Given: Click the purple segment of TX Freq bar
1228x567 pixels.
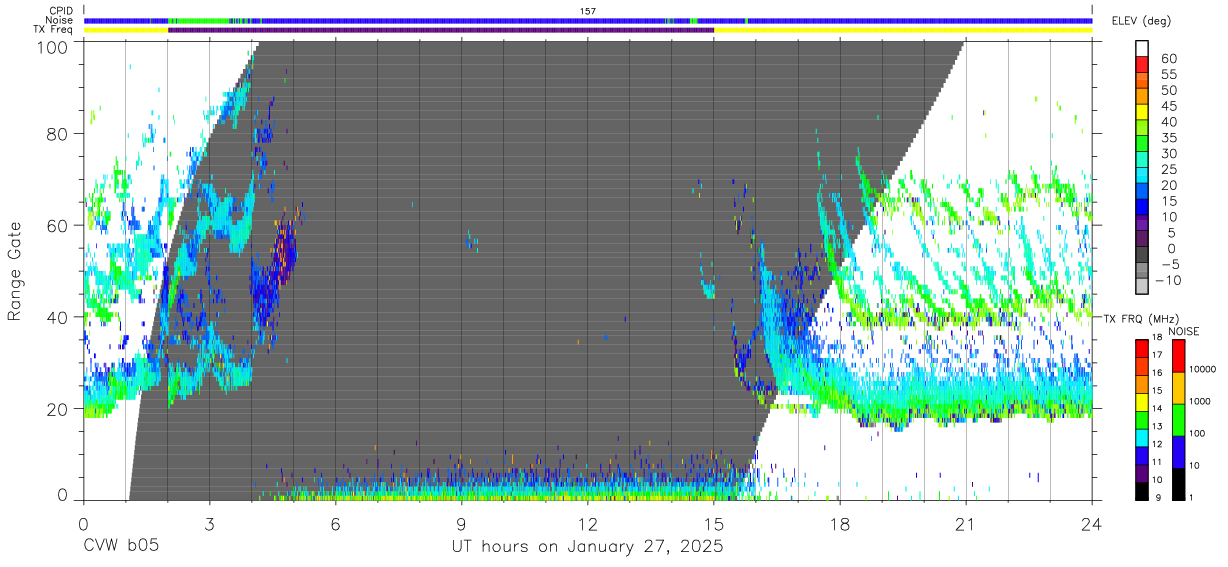Looking at the screenshot, I should 441,30.
